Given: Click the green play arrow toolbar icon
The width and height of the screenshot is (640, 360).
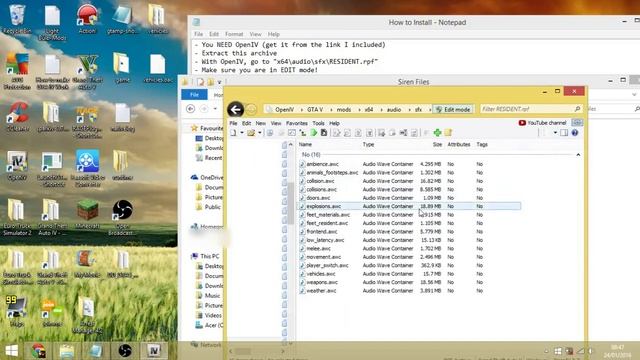Looking at the screenshot, I should [x=313, y=133].
